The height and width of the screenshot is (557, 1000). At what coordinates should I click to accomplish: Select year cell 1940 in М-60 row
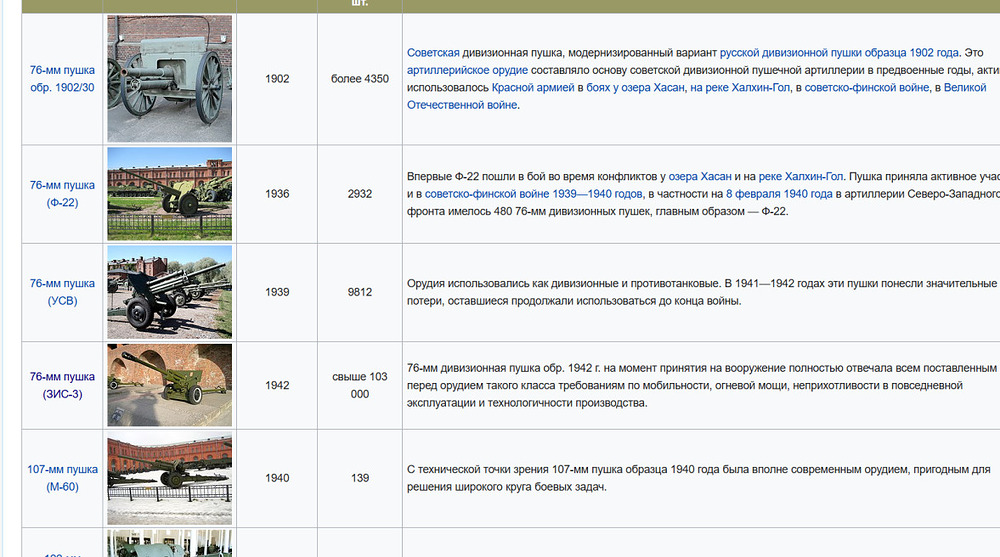pos(277,478)
